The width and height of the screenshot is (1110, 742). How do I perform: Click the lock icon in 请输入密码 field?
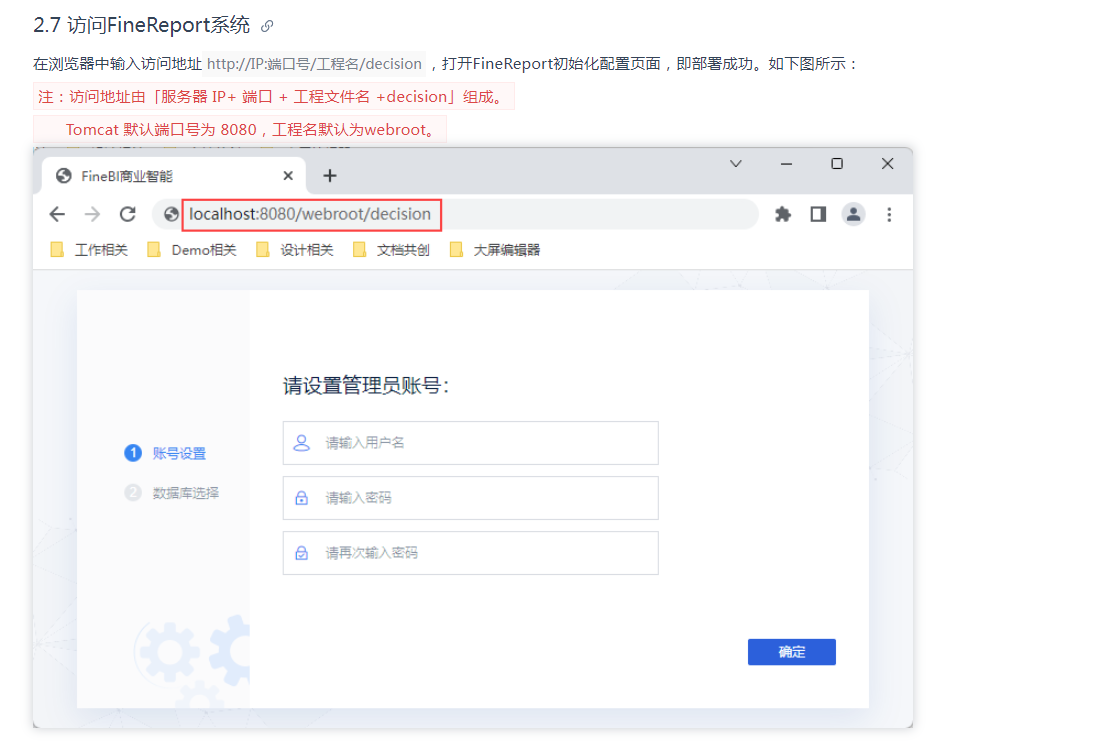302,498
